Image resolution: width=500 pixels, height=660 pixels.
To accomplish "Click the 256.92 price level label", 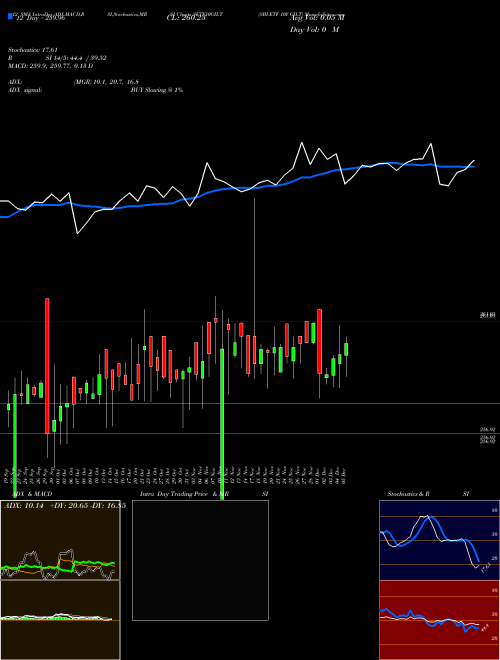I will coord(488,430).
